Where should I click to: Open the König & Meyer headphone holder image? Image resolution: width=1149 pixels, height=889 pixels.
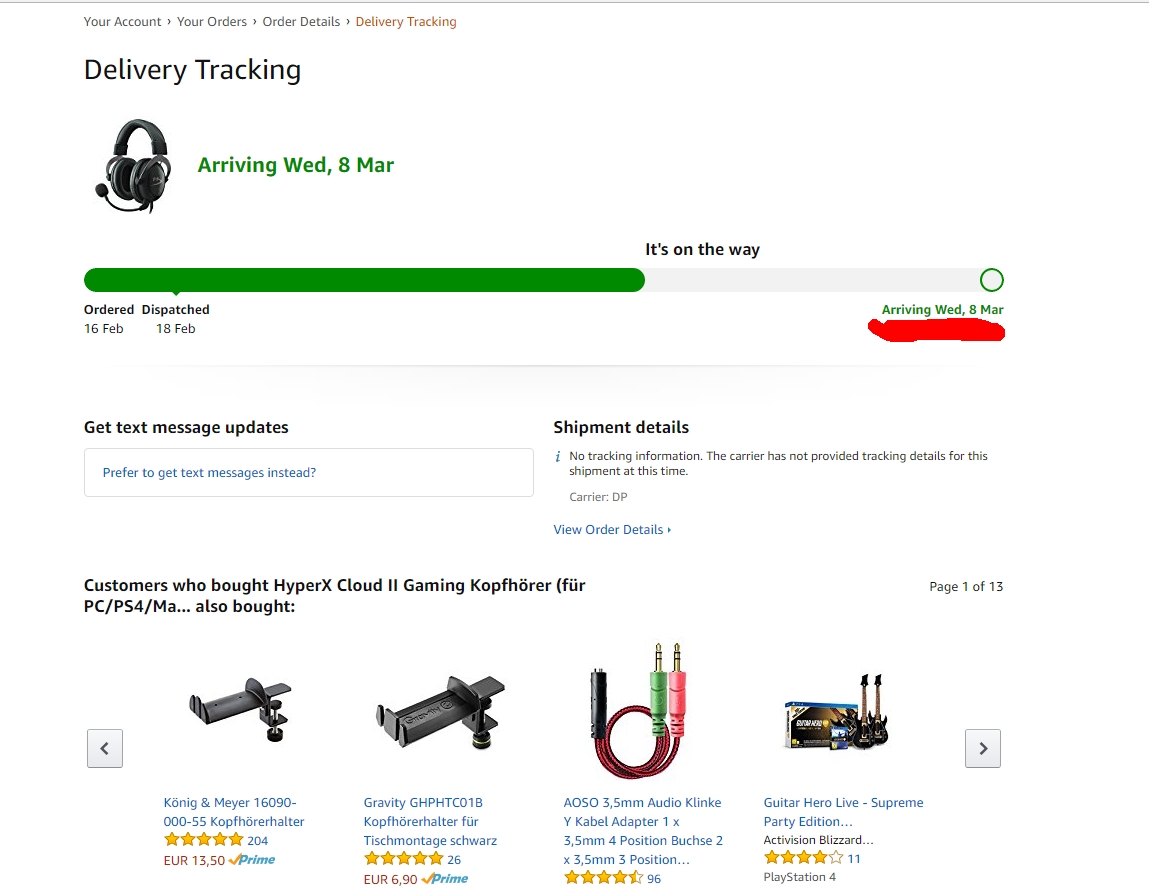point(240,709)
